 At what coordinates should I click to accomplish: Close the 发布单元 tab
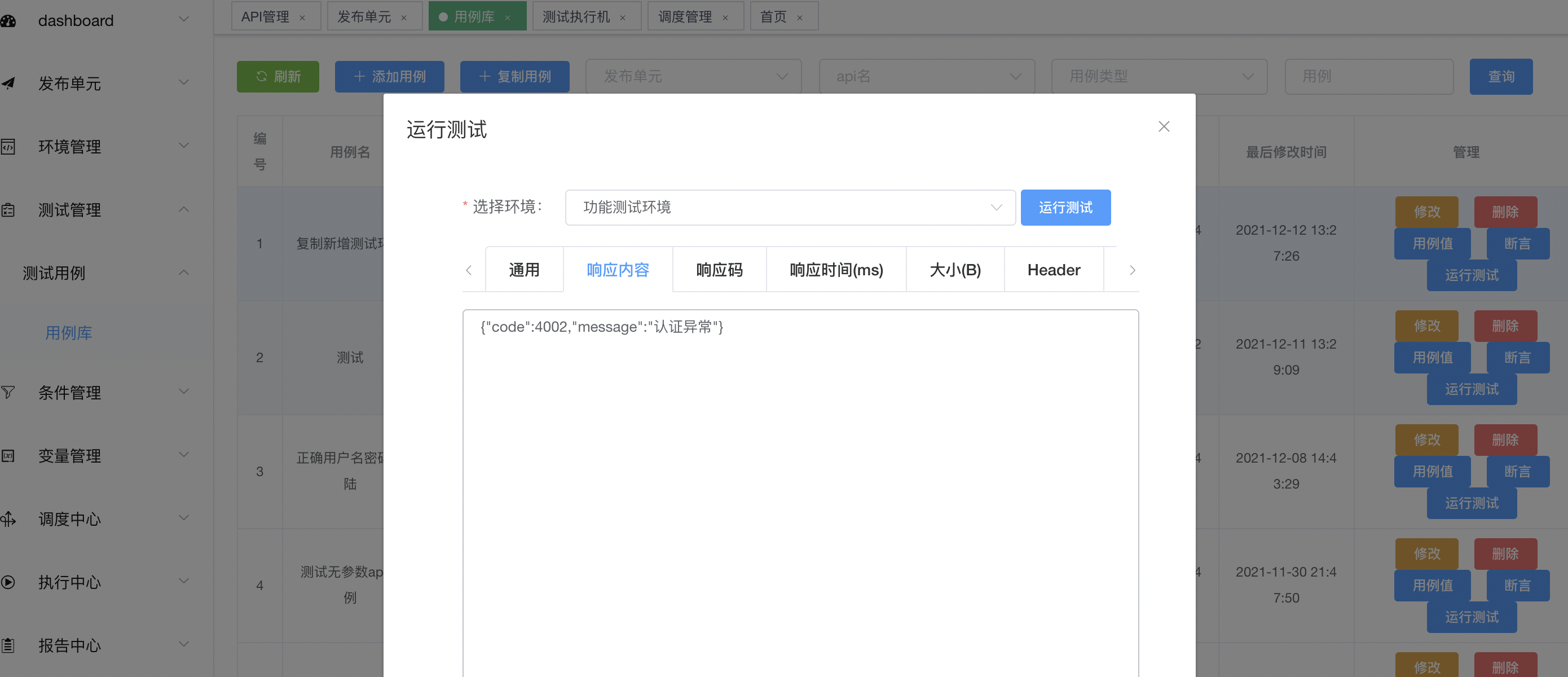(x=404, y=17)
